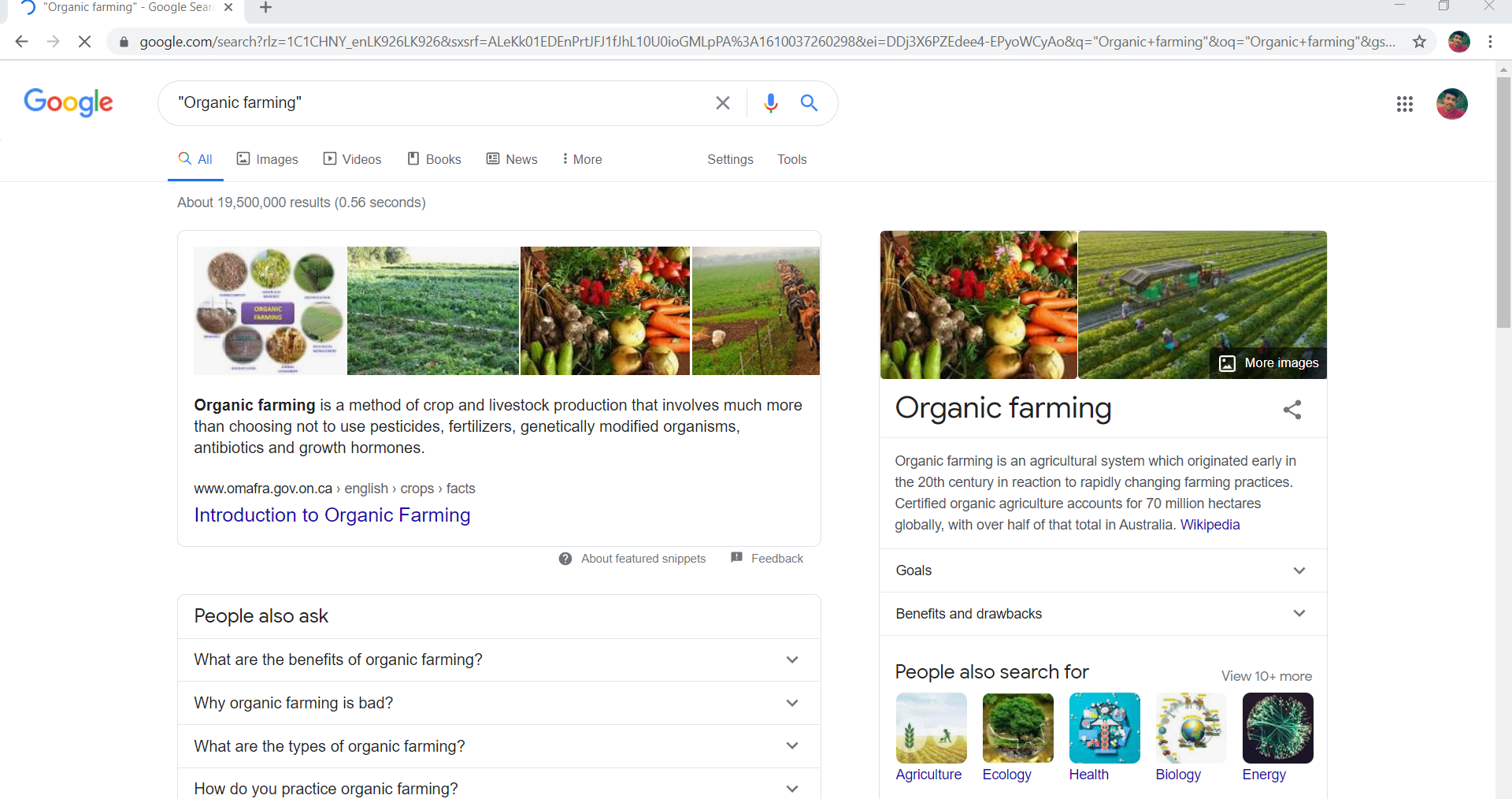Click the Google logo
This screenshot has width=1512, height=799.
[69, 102]
